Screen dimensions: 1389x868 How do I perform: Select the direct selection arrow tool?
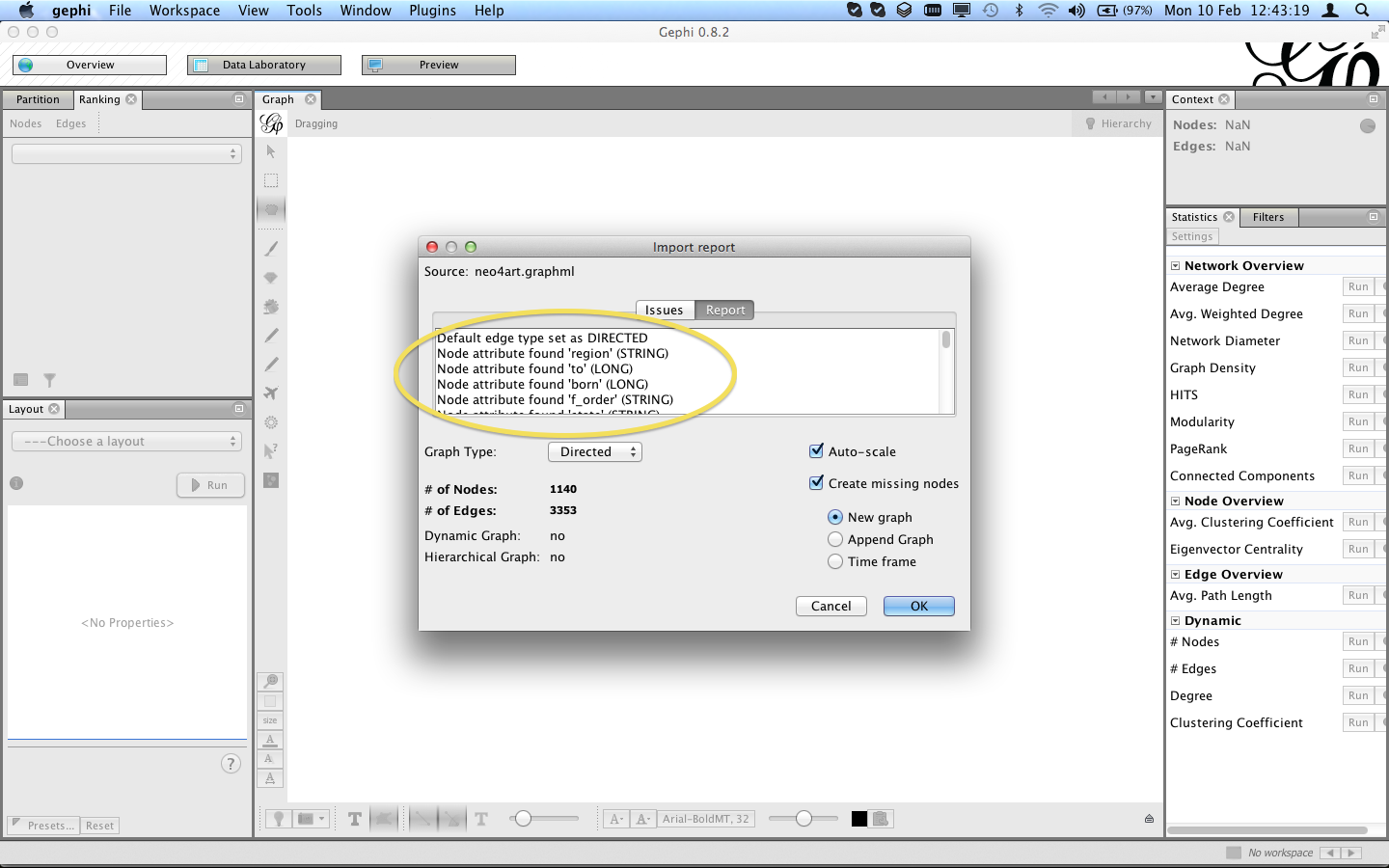(x=271, y=152)
